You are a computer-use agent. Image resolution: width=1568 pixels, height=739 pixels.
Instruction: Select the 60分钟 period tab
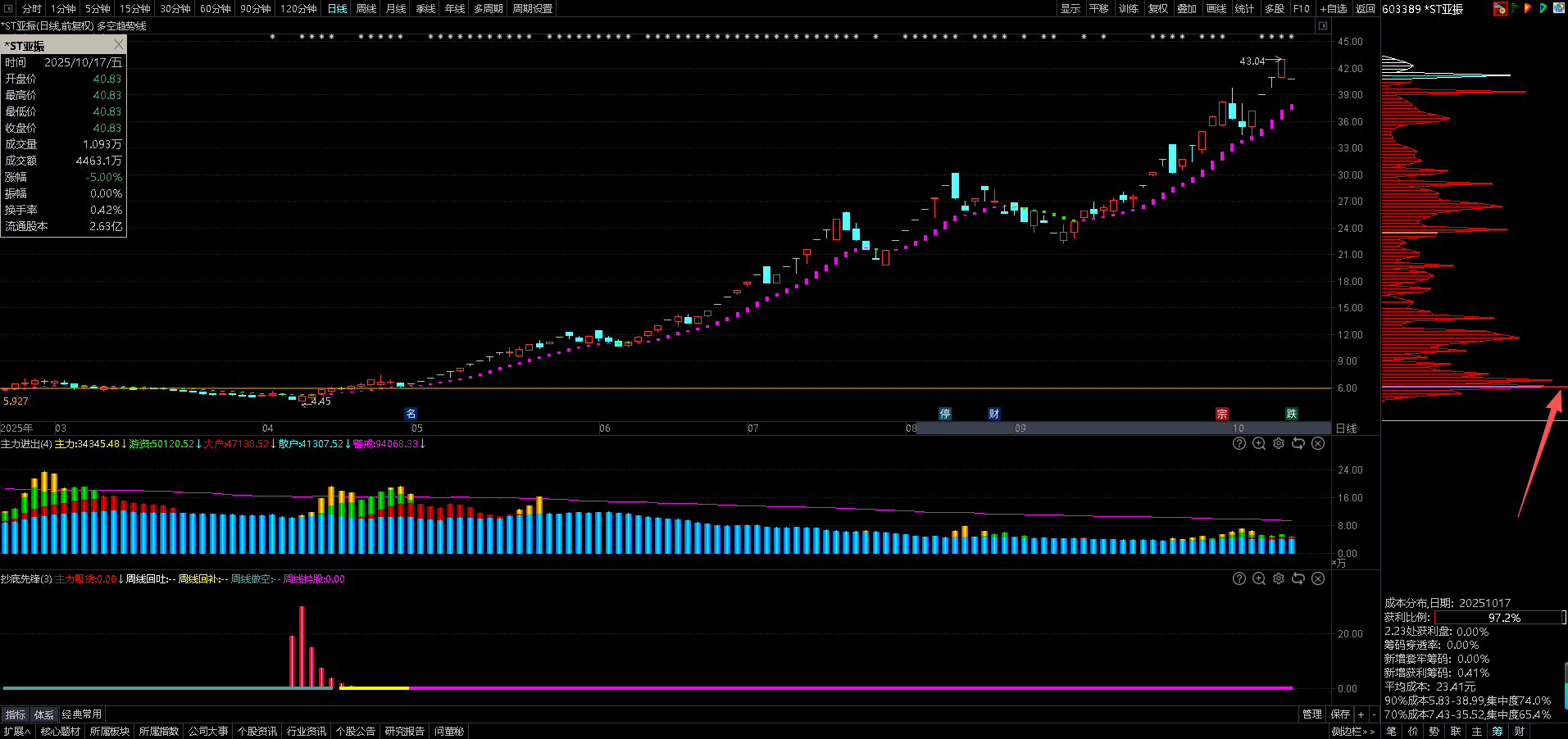[x=215, y=8]
